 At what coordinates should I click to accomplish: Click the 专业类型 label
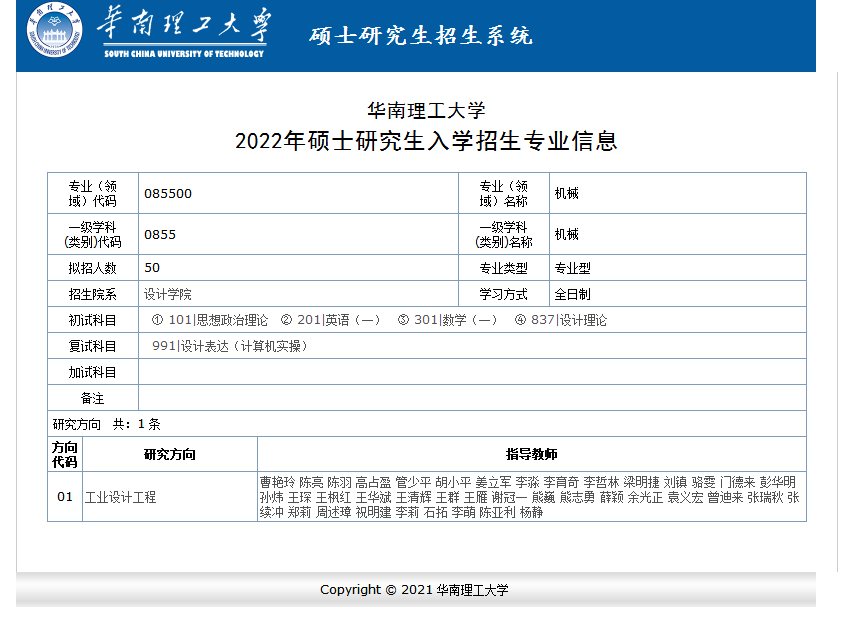point(503,268)
